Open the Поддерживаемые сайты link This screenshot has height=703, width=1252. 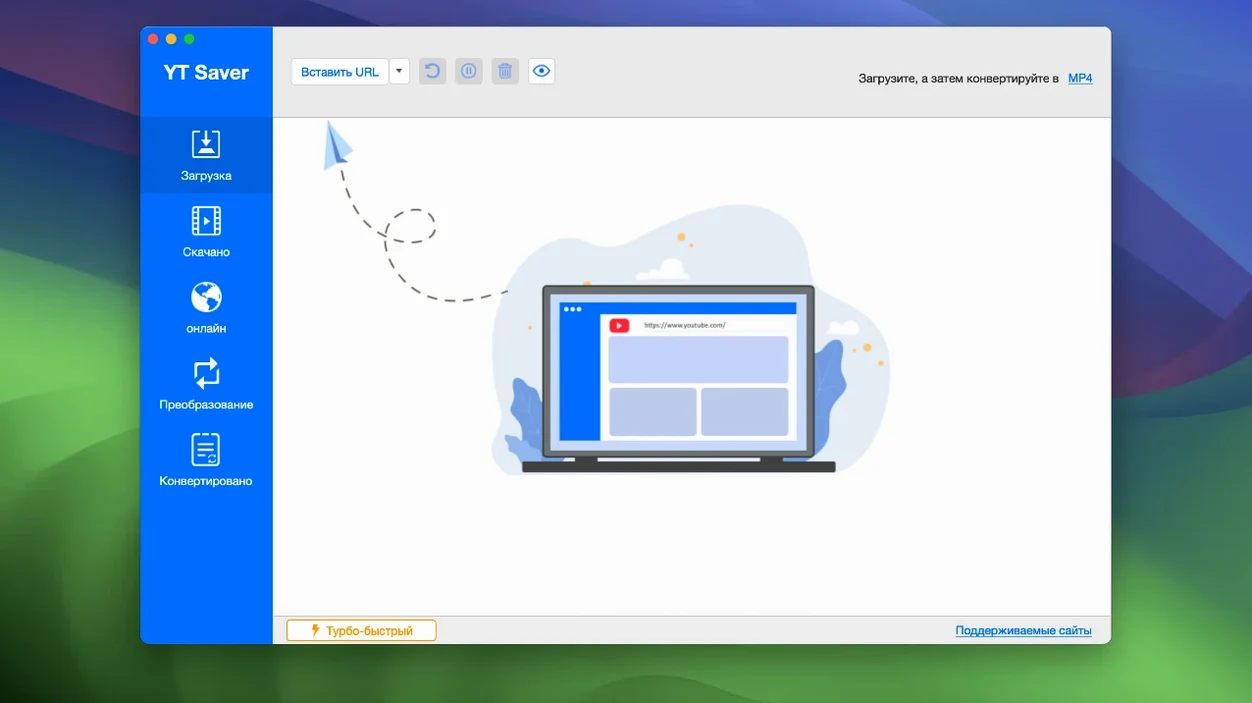pos(1023,631)
